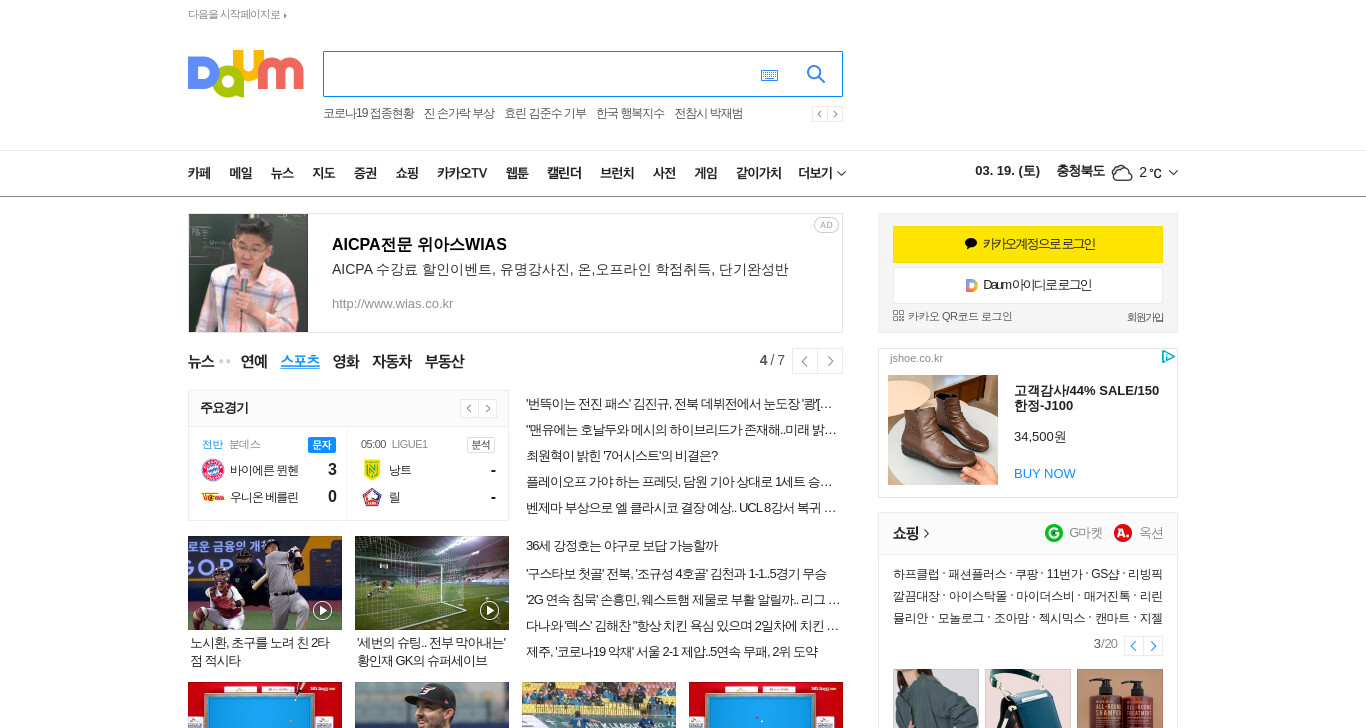Switch to the 부동산 tab
The width and height of the screenshot is (1366, 728).
[444, 361]
